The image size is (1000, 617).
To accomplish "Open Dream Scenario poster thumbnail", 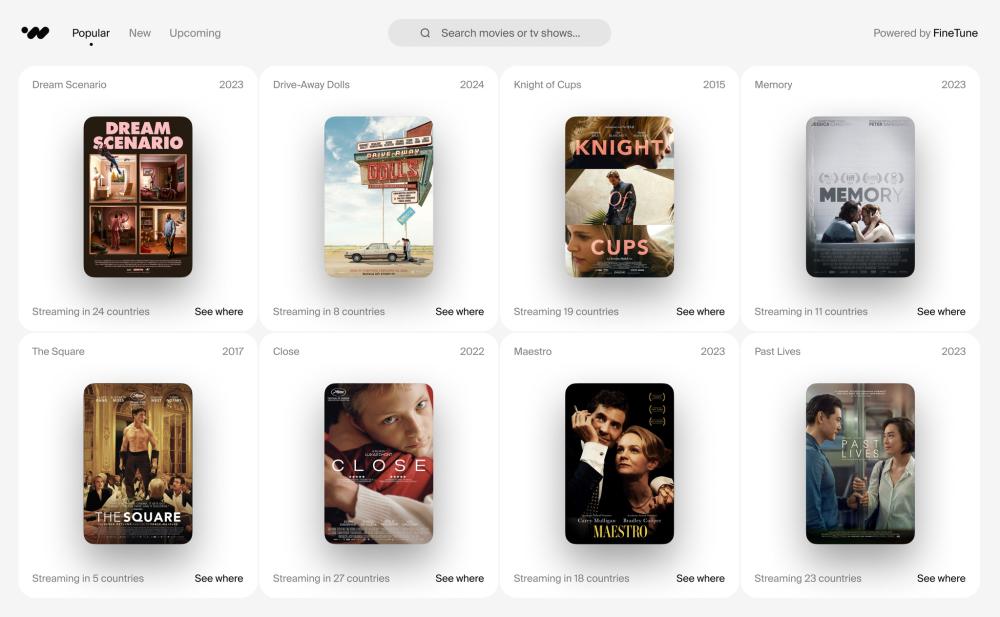I will pos(138,197).
